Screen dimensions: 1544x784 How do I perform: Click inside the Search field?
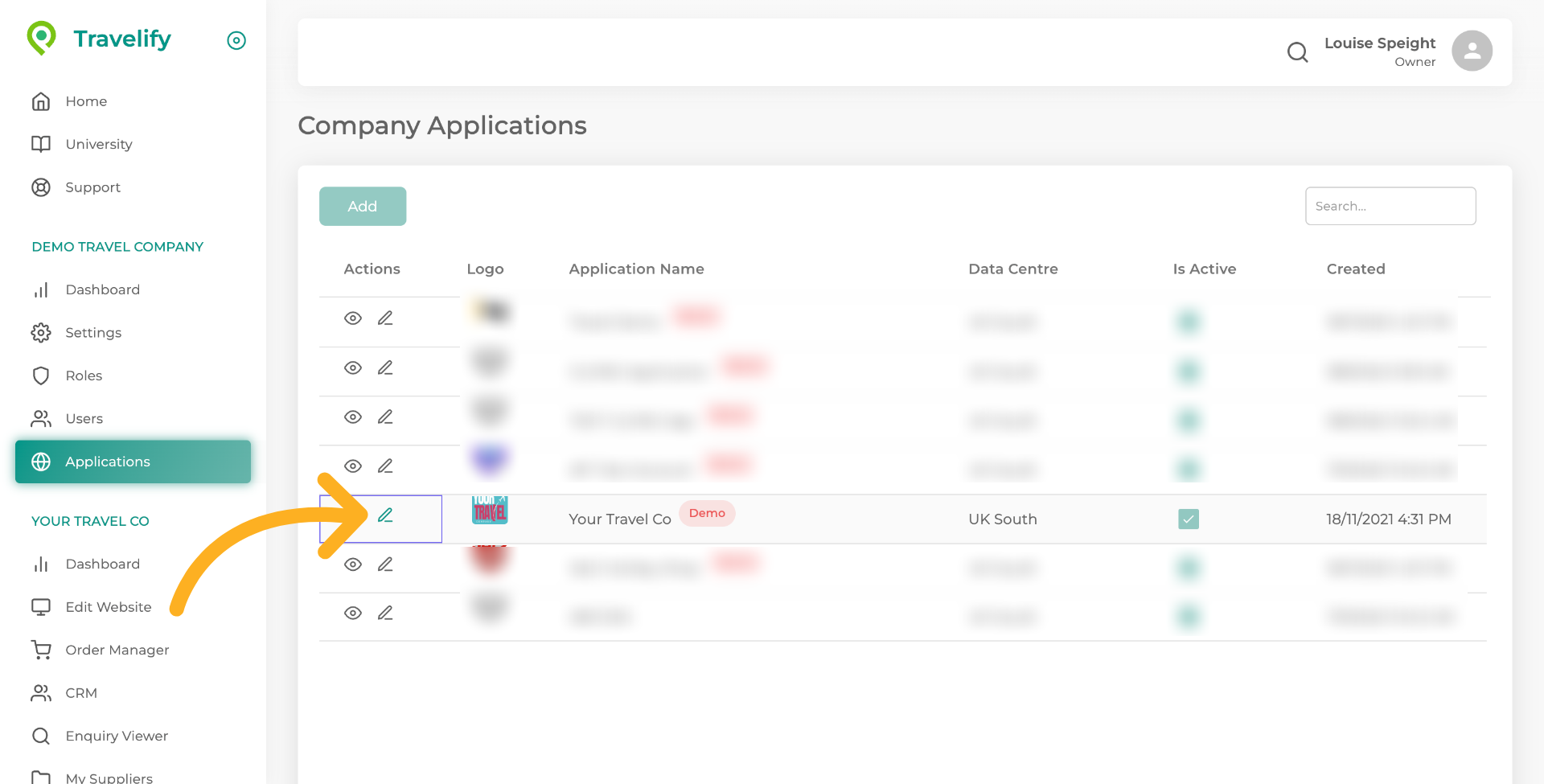pos(1390,206)
